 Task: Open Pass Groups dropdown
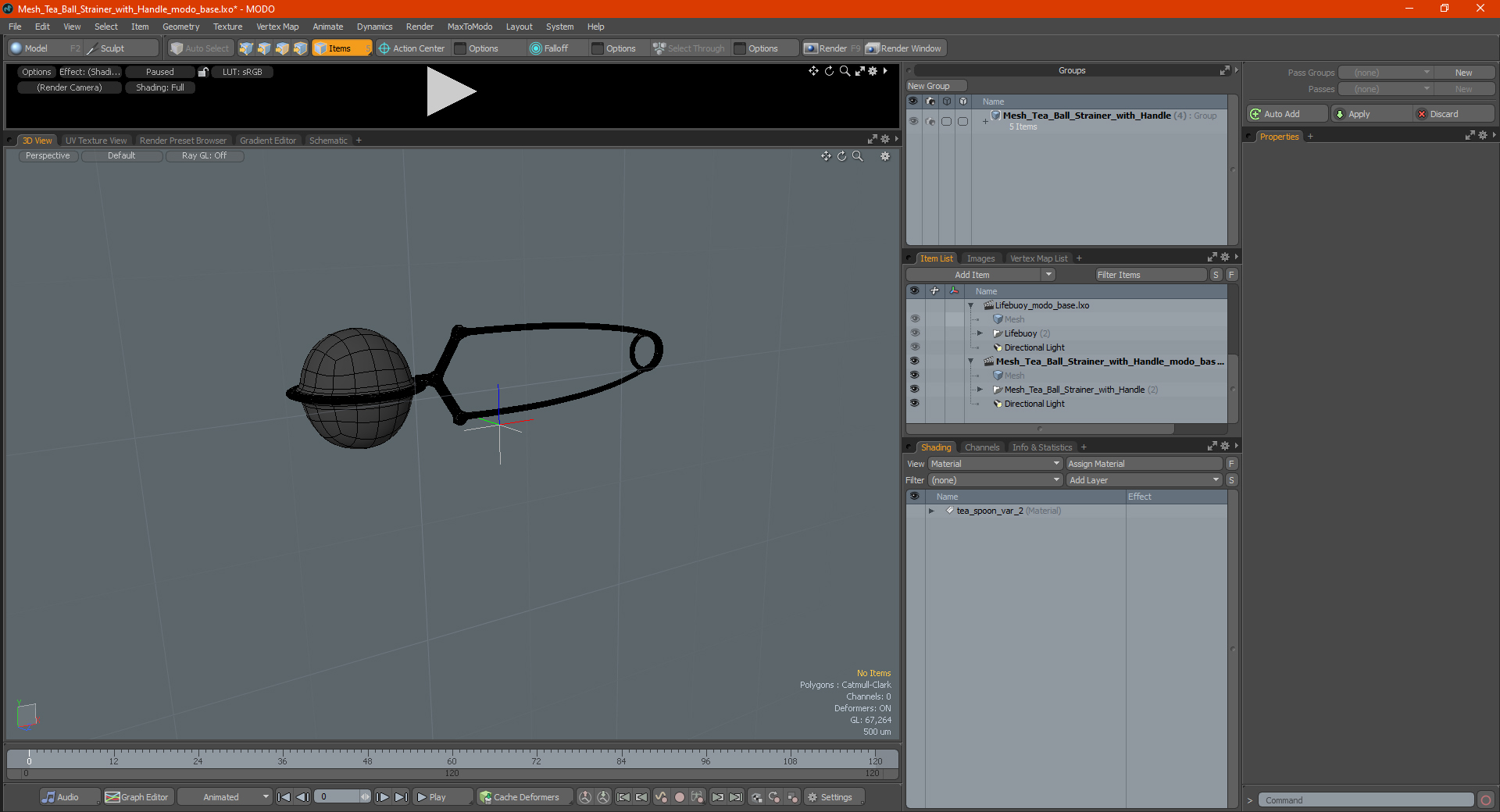point(1385,73)
